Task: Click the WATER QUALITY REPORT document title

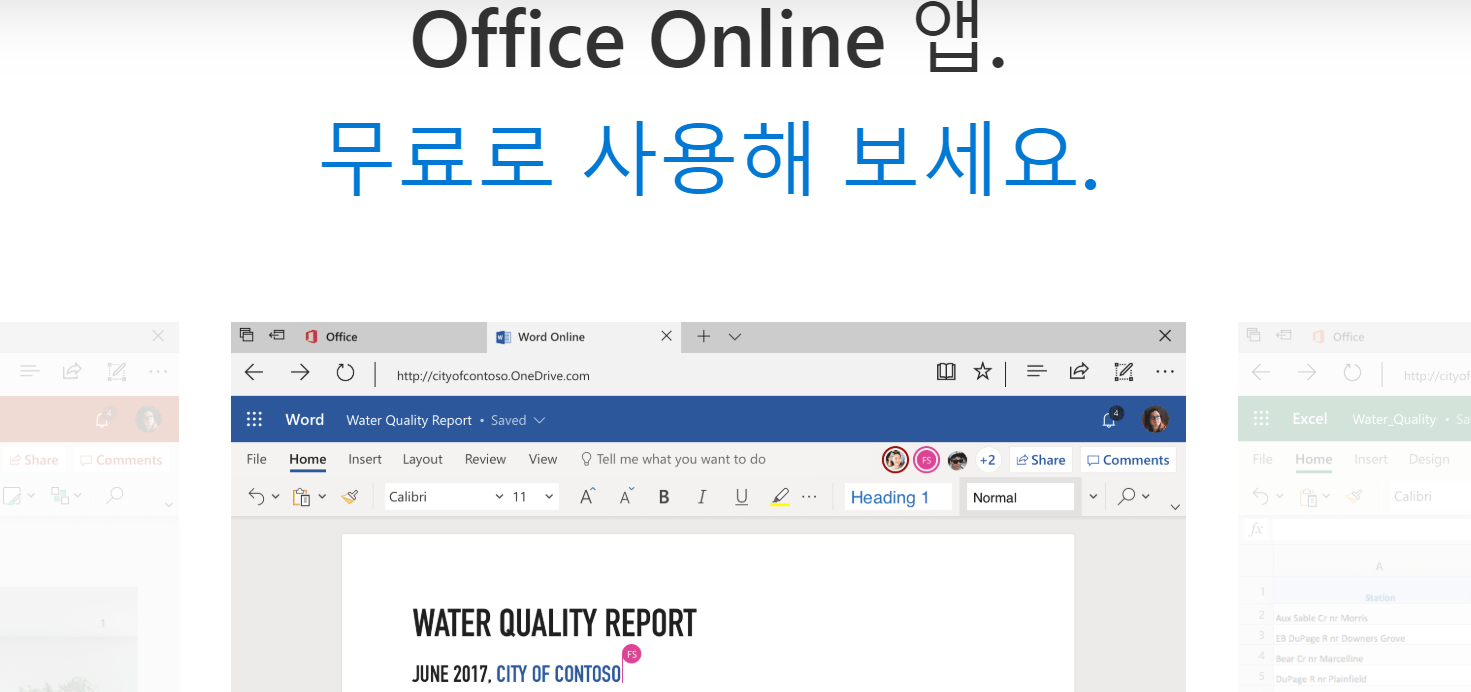Action: (554, 623)
